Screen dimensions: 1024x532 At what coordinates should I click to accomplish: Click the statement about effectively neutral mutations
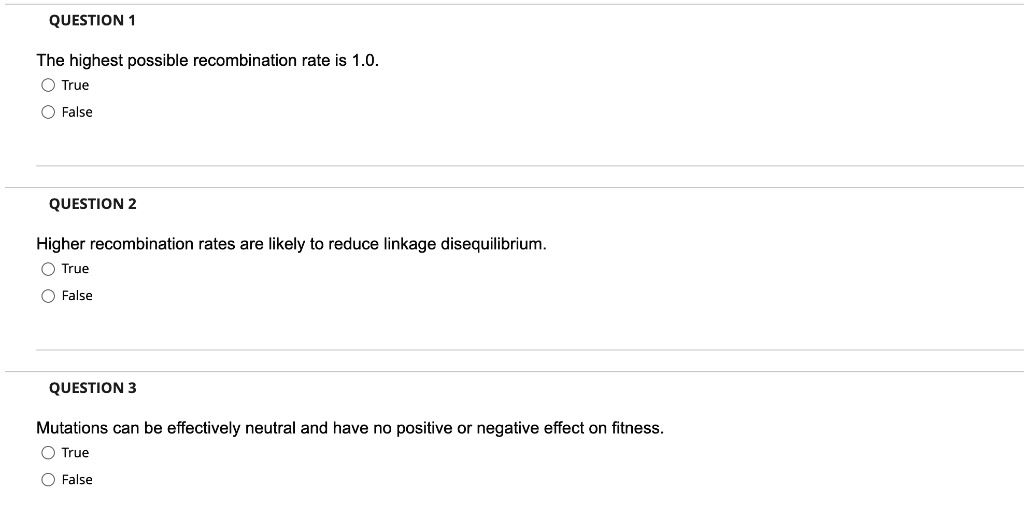coord(350,428)
